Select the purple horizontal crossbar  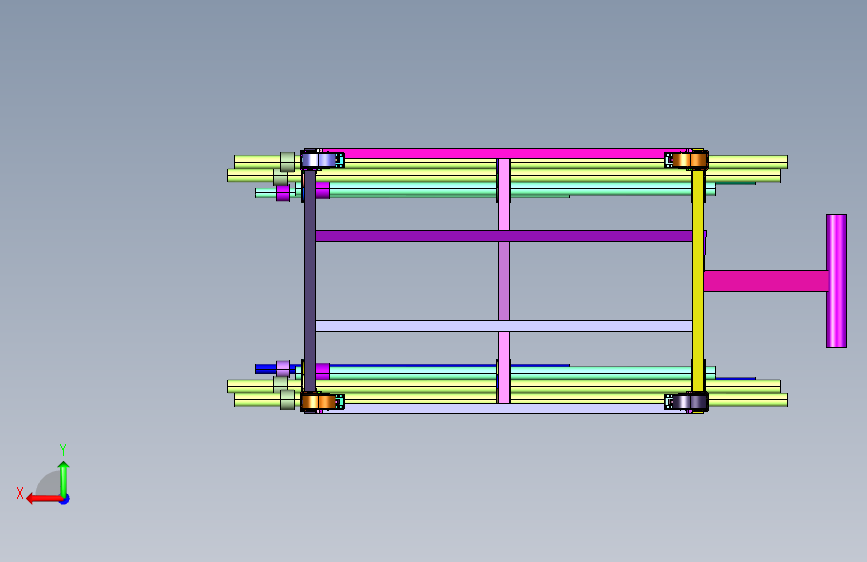click(504, 236)
